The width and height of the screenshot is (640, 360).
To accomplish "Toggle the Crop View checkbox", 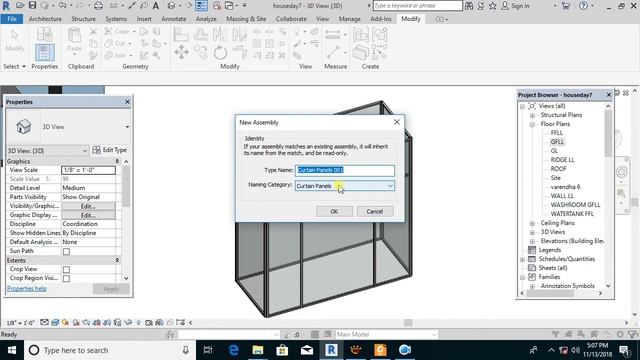I will [66, 269].
